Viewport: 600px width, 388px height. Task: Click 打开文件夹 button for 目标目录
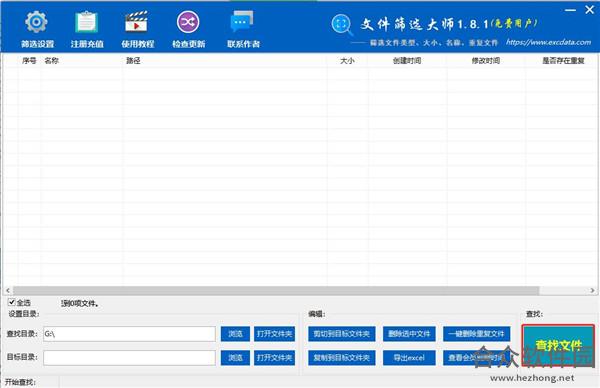point(274,358)
